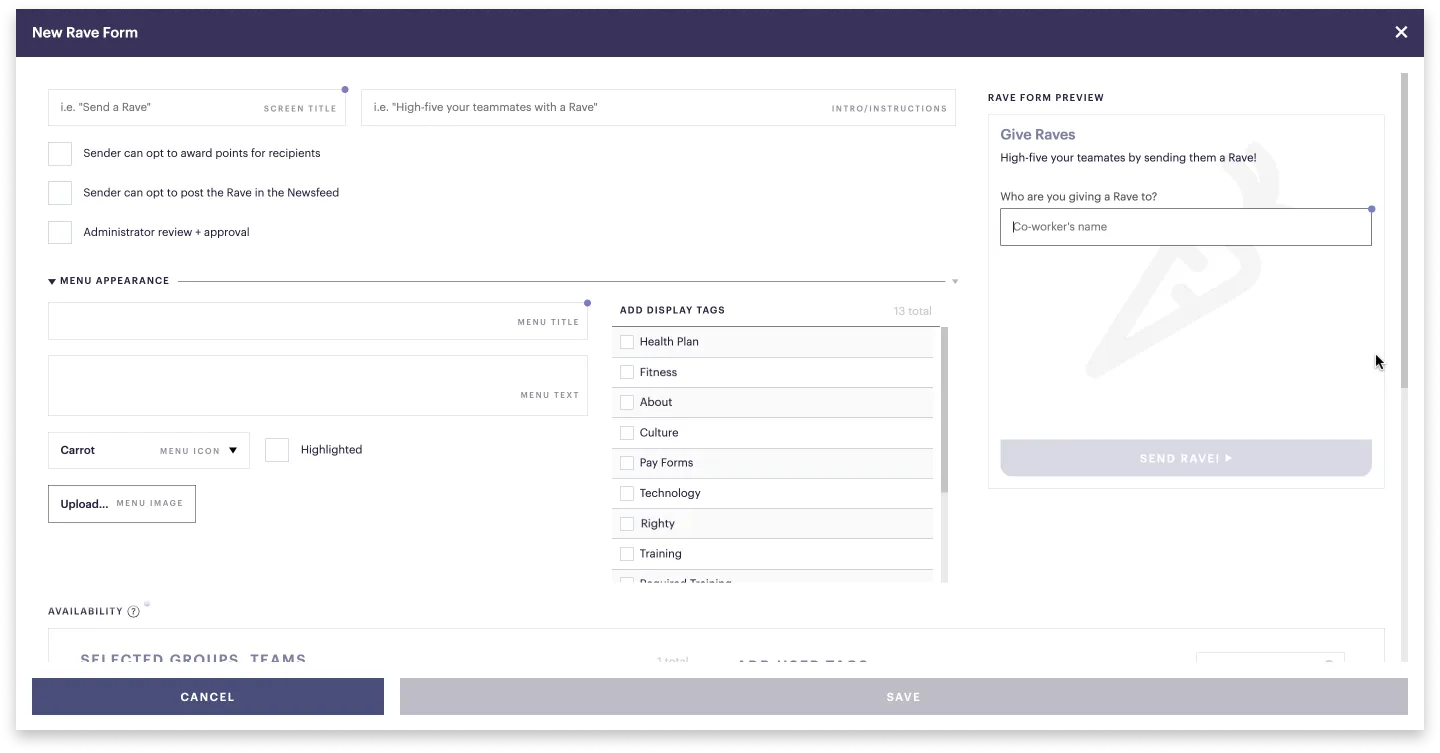The height and width of the screenshot is (753, 1440).
Task: Focus the Menu Title field
Action: pyautogui.click(x=318, y=321)
